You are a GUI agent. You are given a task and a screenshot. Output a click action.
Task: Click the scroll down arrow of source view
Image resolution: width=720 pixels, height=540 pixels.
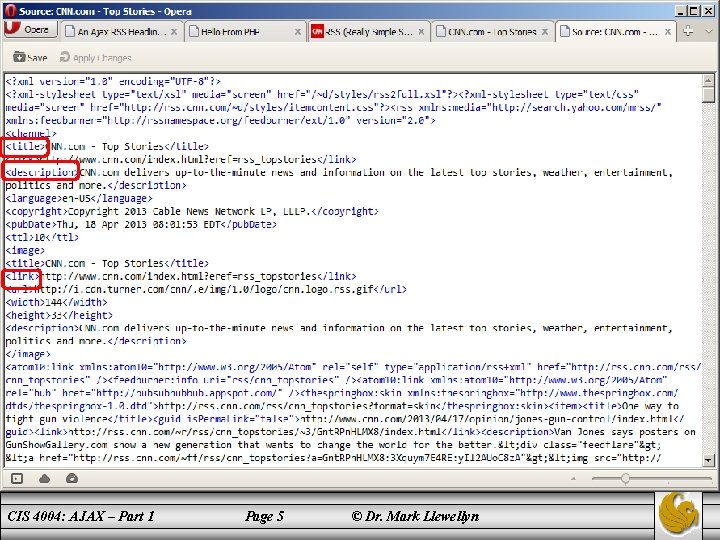pos(709,460)
